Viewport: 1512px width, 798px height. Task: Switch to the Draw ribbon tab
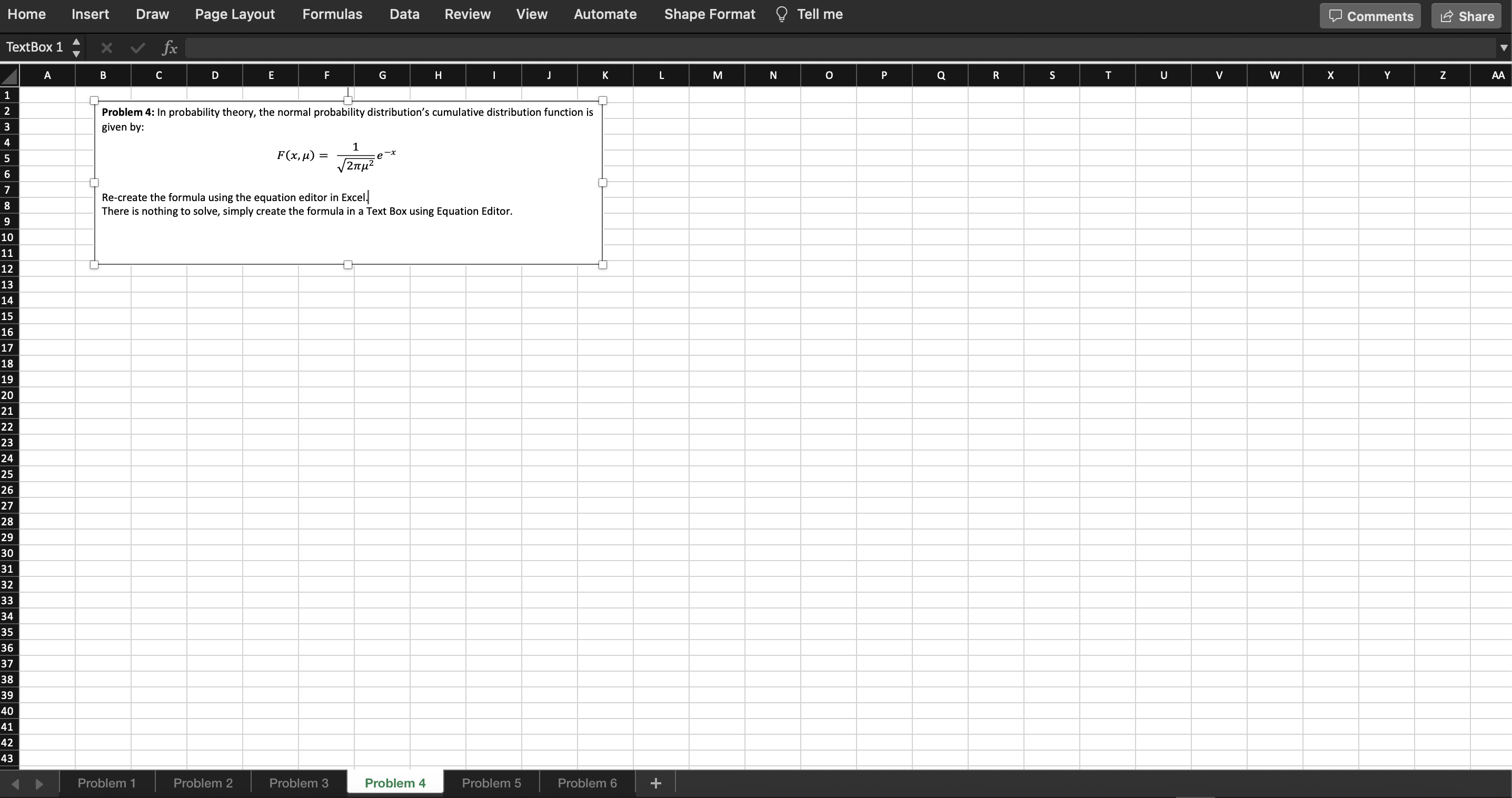tap(152, 14)
